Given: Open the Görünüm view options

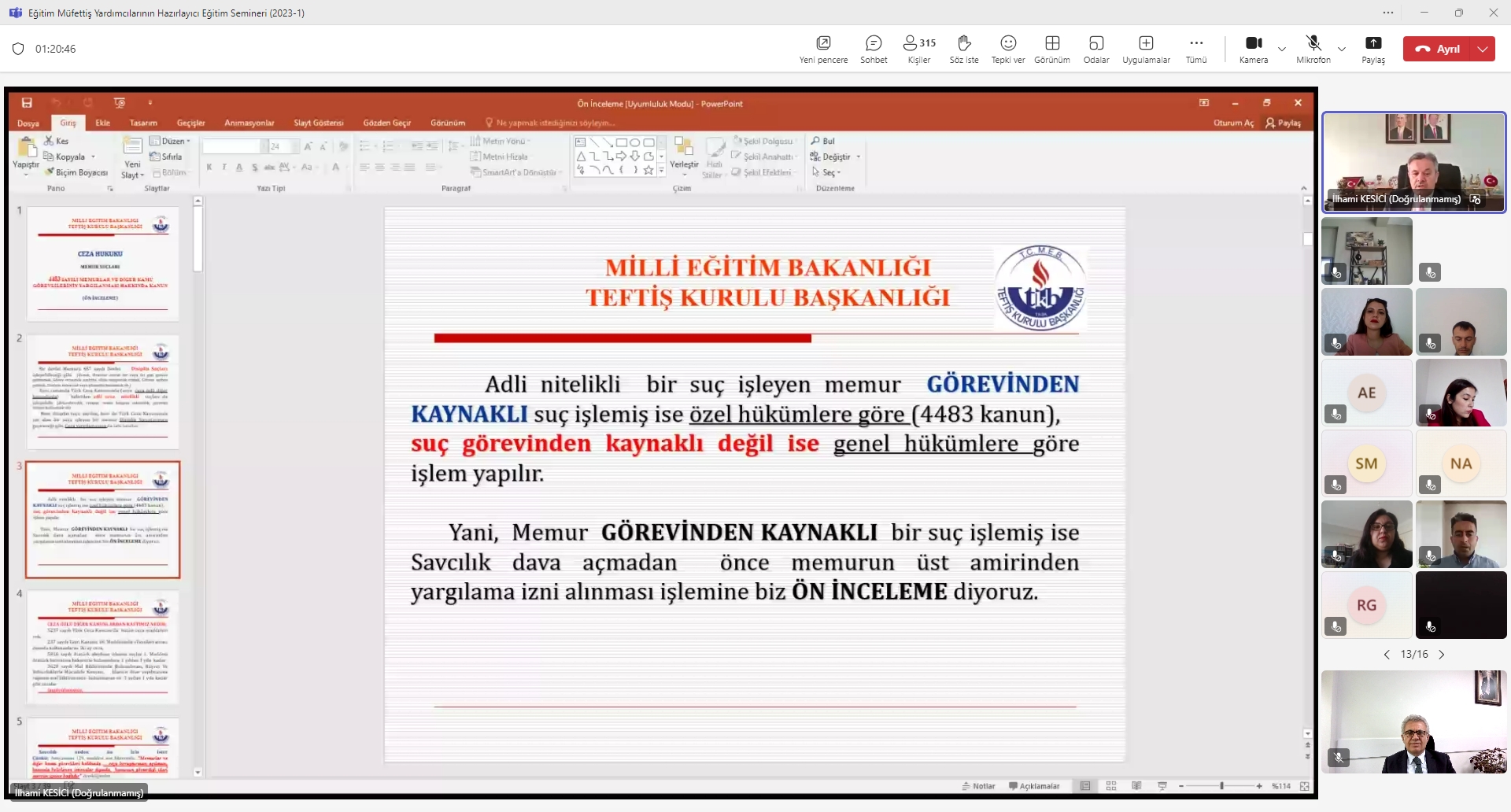Looking at the screenshot, I should point(1052,49).
